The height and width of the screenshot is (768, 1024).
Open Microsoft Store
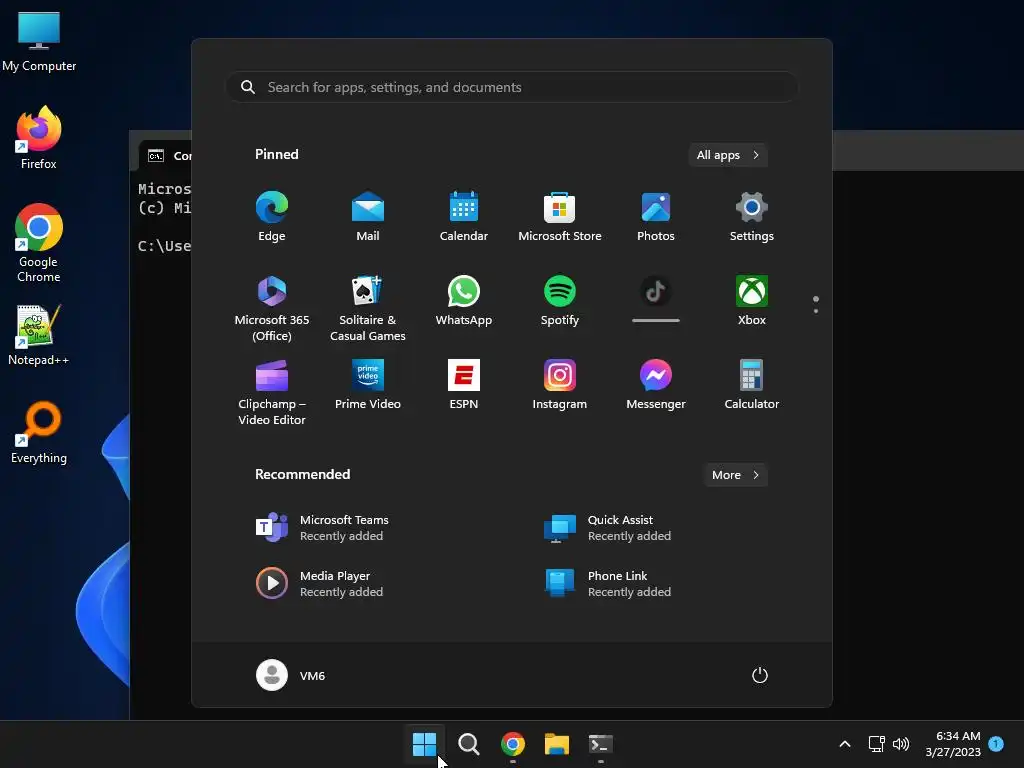click(x=560, y=216)
